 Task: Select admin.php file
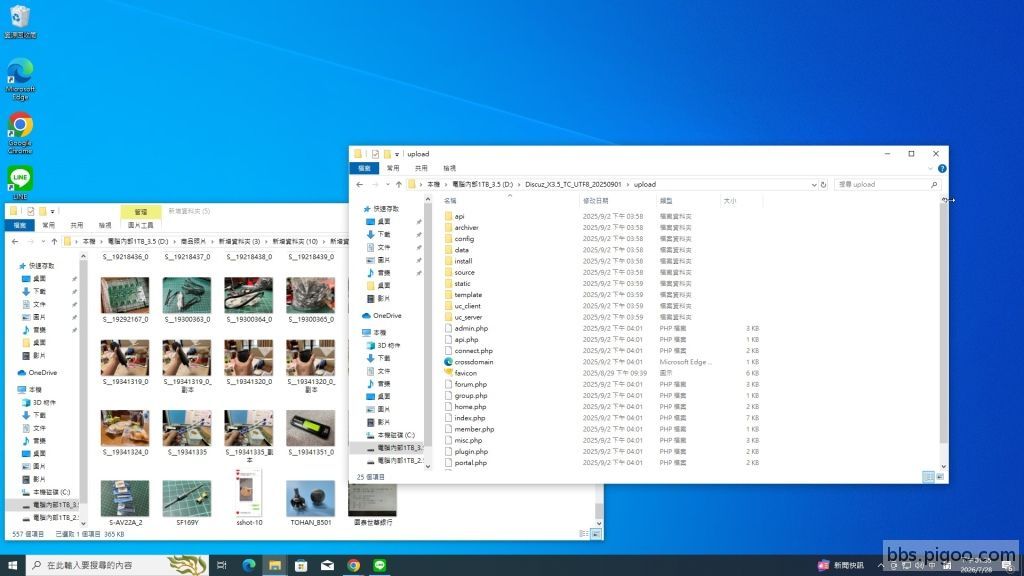[471, 328]
